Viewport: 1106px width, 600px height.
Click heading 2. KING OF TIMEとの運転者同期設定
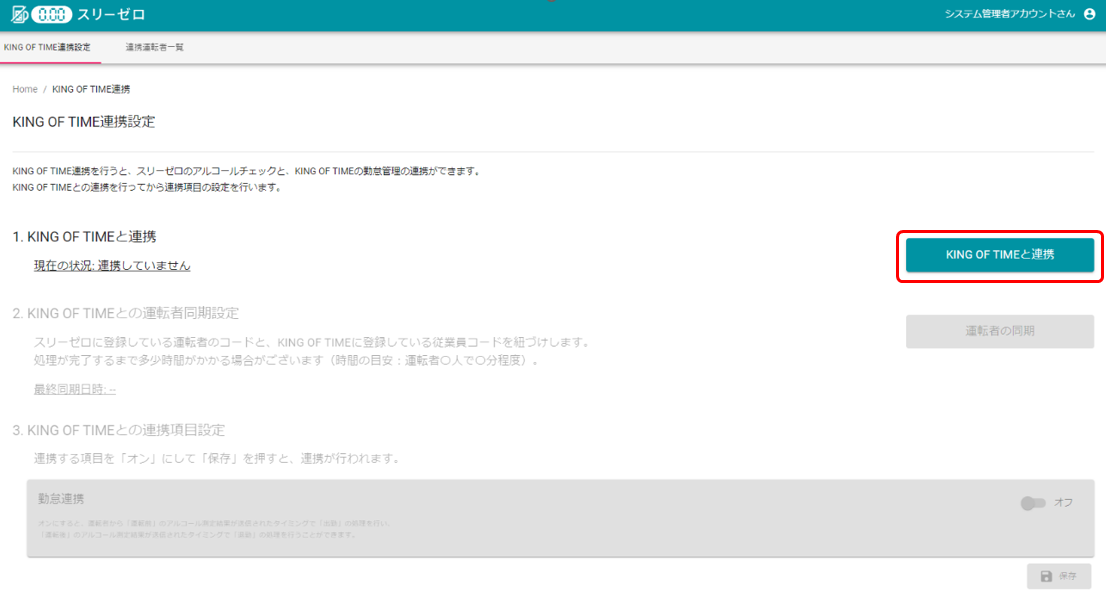pyautogui.click(x=126, y=312)
